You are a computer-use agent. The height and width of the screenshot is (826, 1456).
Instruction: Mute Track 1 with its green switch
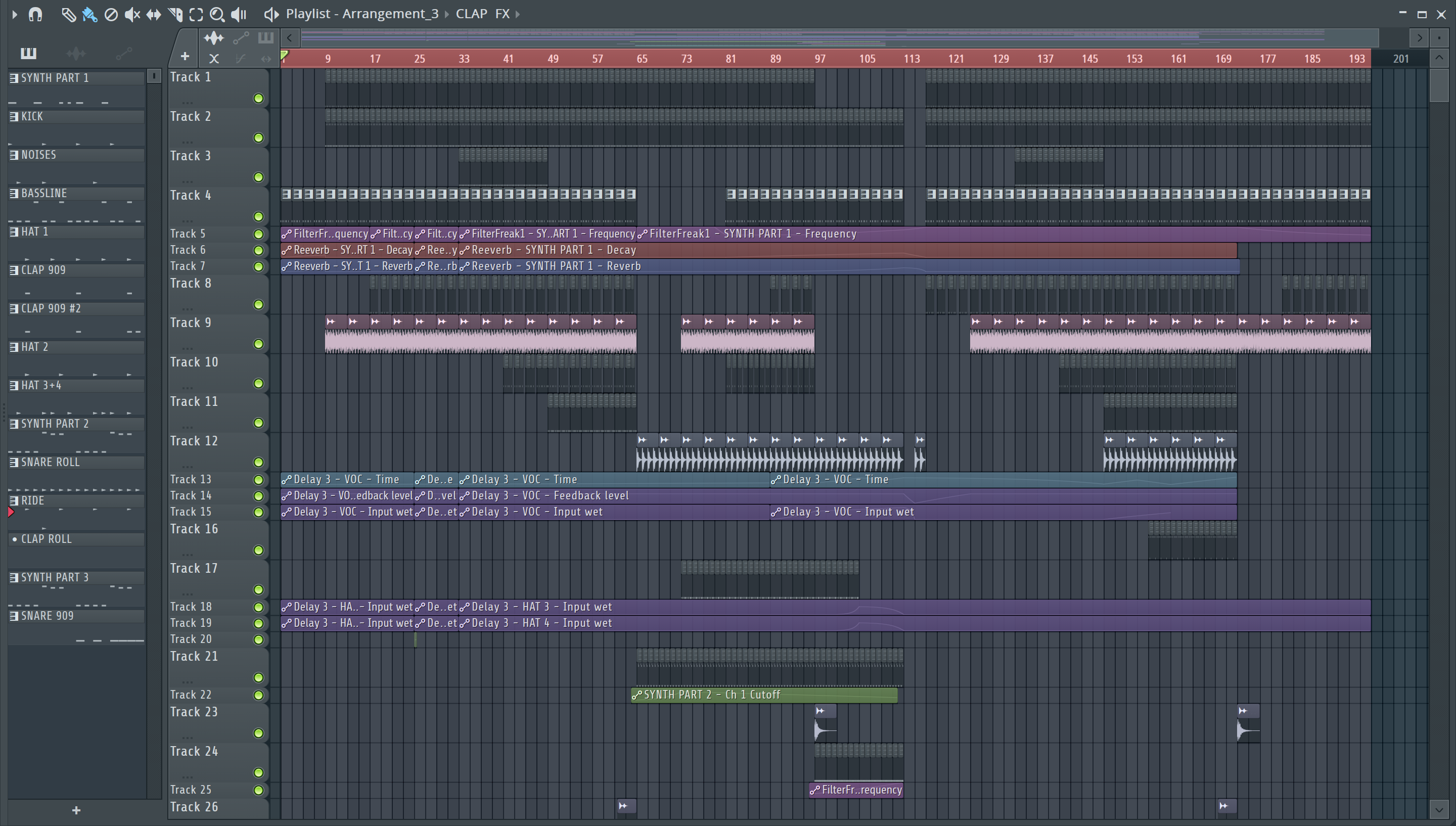coord(259,99)
